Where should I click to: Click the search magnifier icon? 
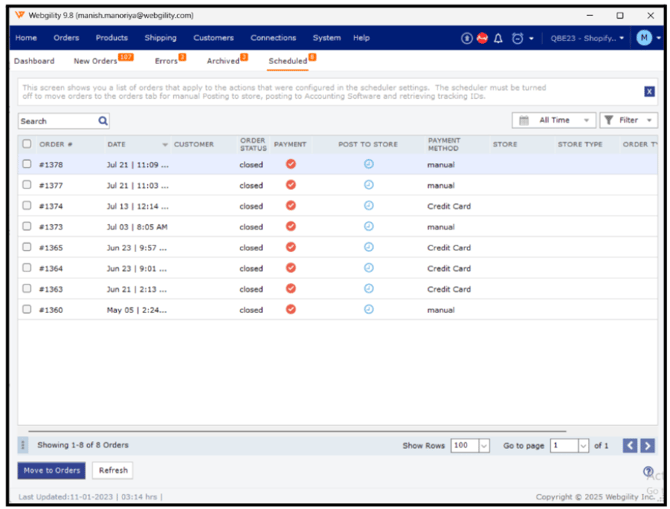pyautogui.click(x=103, y=121)
